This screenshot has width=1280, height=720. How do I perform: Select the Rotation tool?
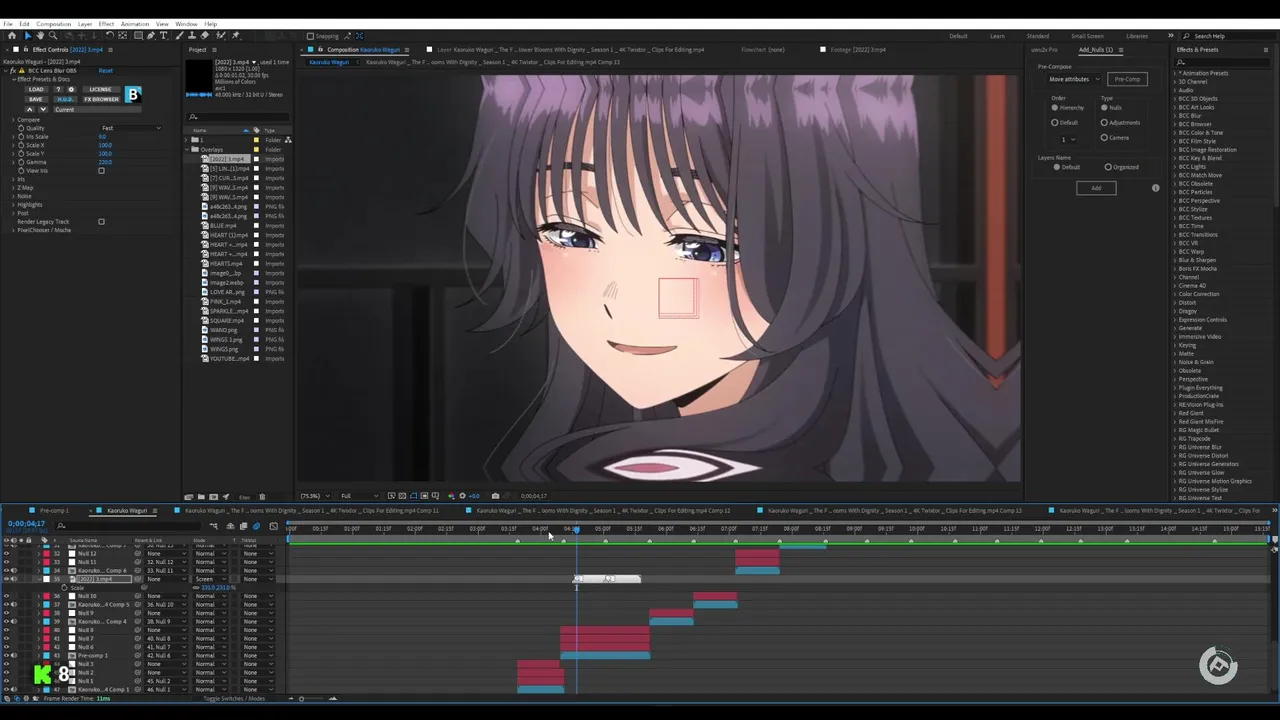[110, 35]
